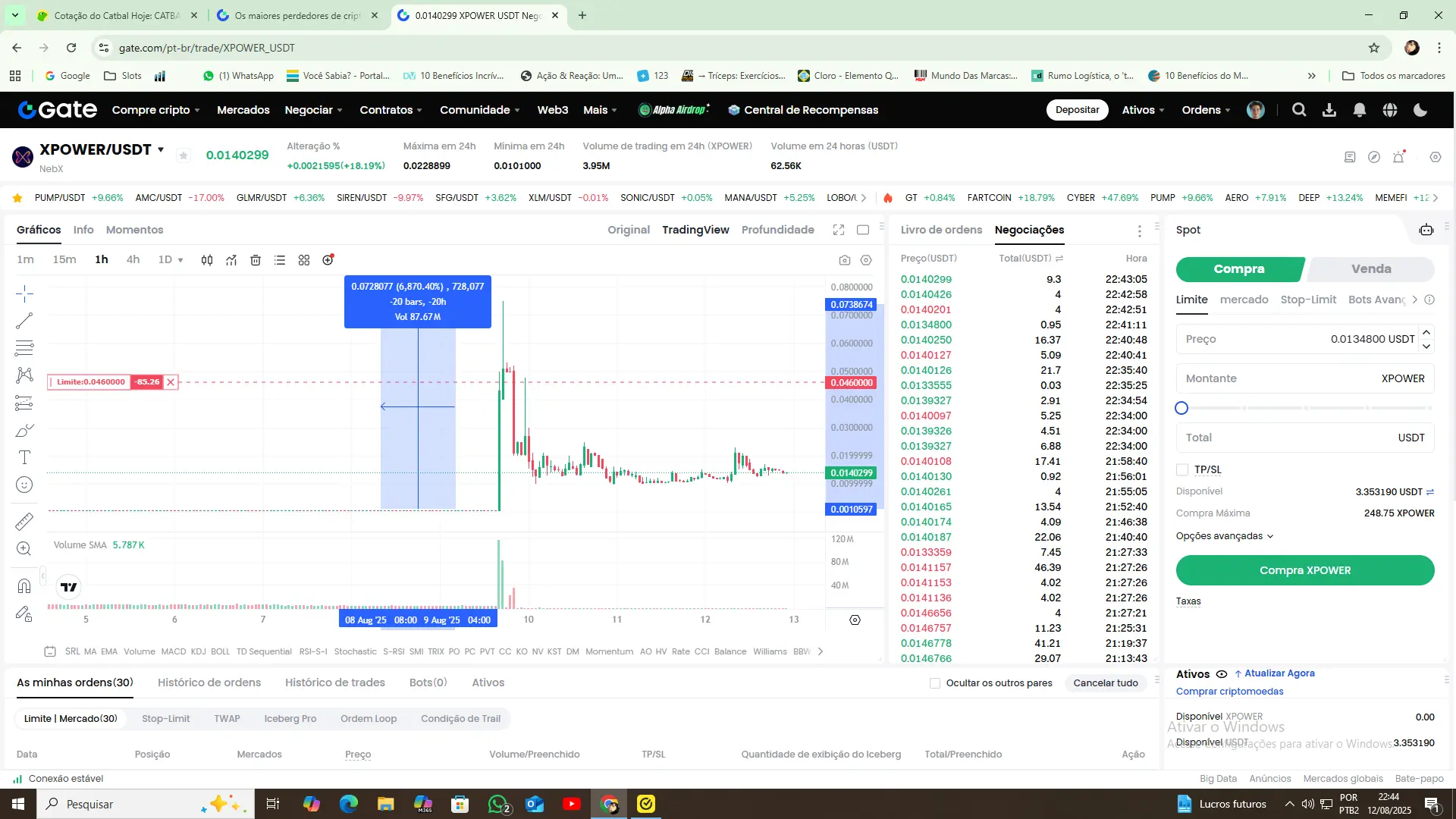Select the brush drawing tool
The height and width of the screenshot is (819, 1456).
(24, 431)
